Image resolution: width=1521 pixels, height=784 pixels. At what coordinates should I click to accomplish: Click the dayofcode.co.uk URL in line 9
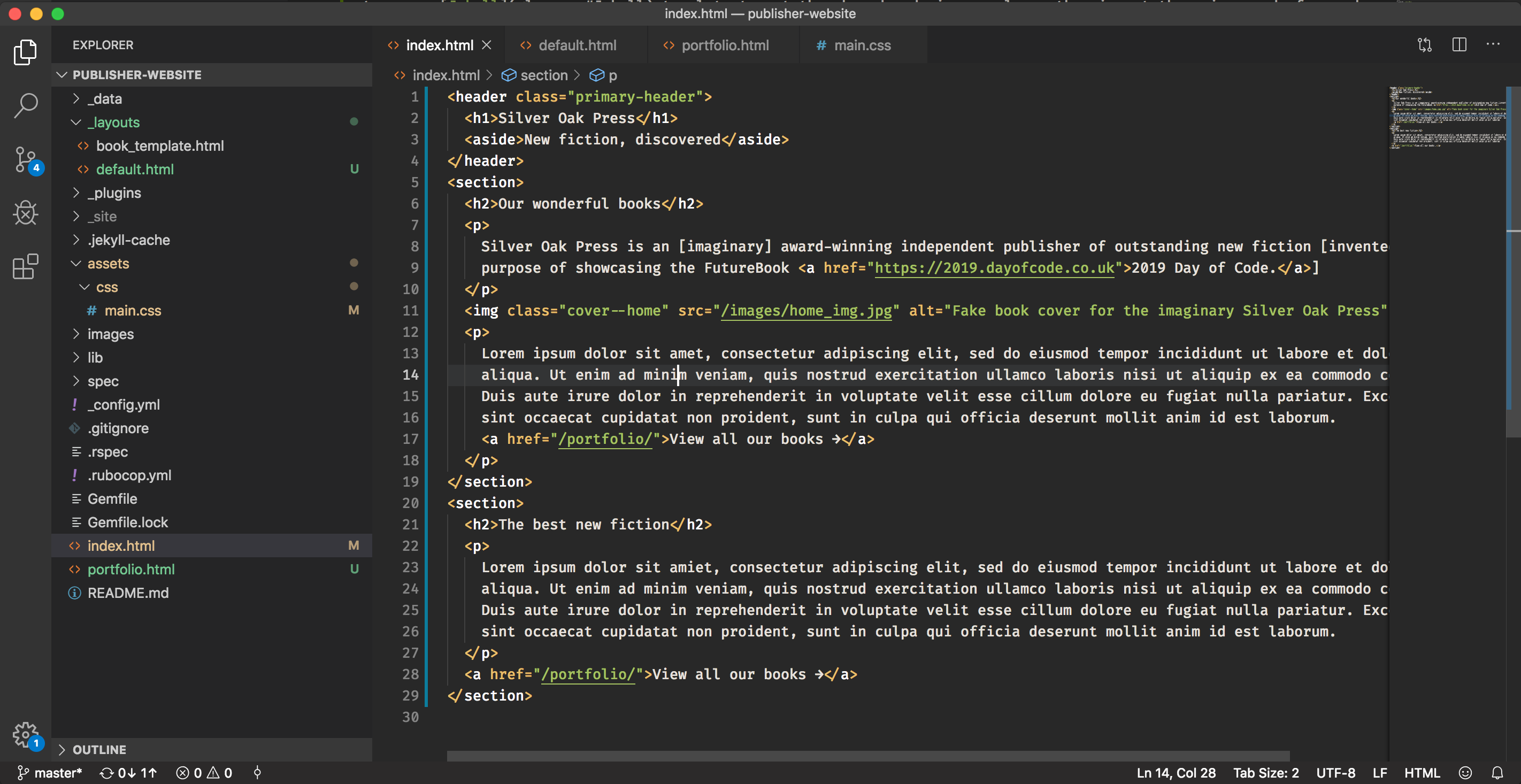click(x=994, y=268)
